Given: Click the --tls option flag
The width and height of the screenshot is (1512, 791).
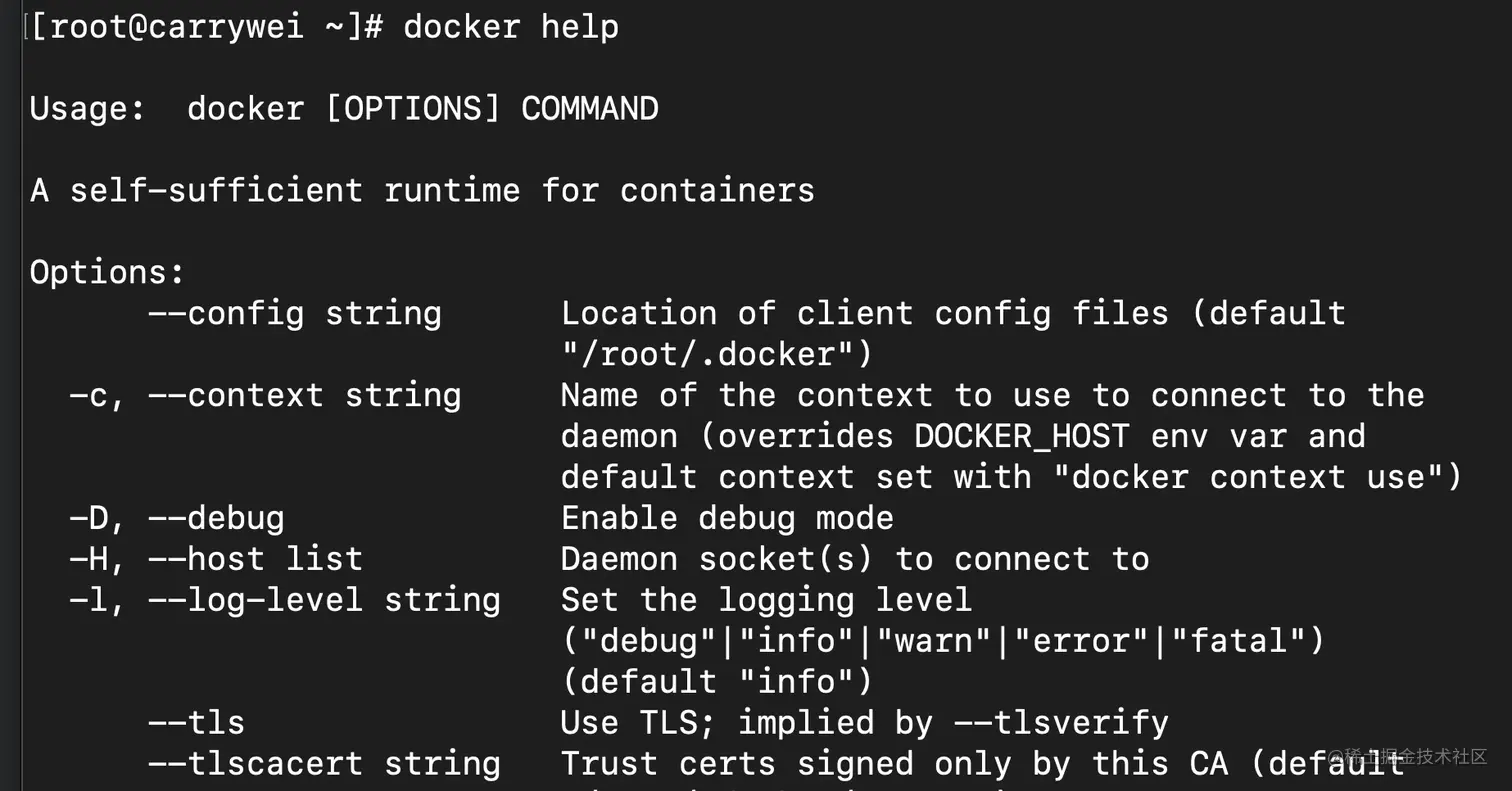Looking at the screenshot, I should 196,722.
